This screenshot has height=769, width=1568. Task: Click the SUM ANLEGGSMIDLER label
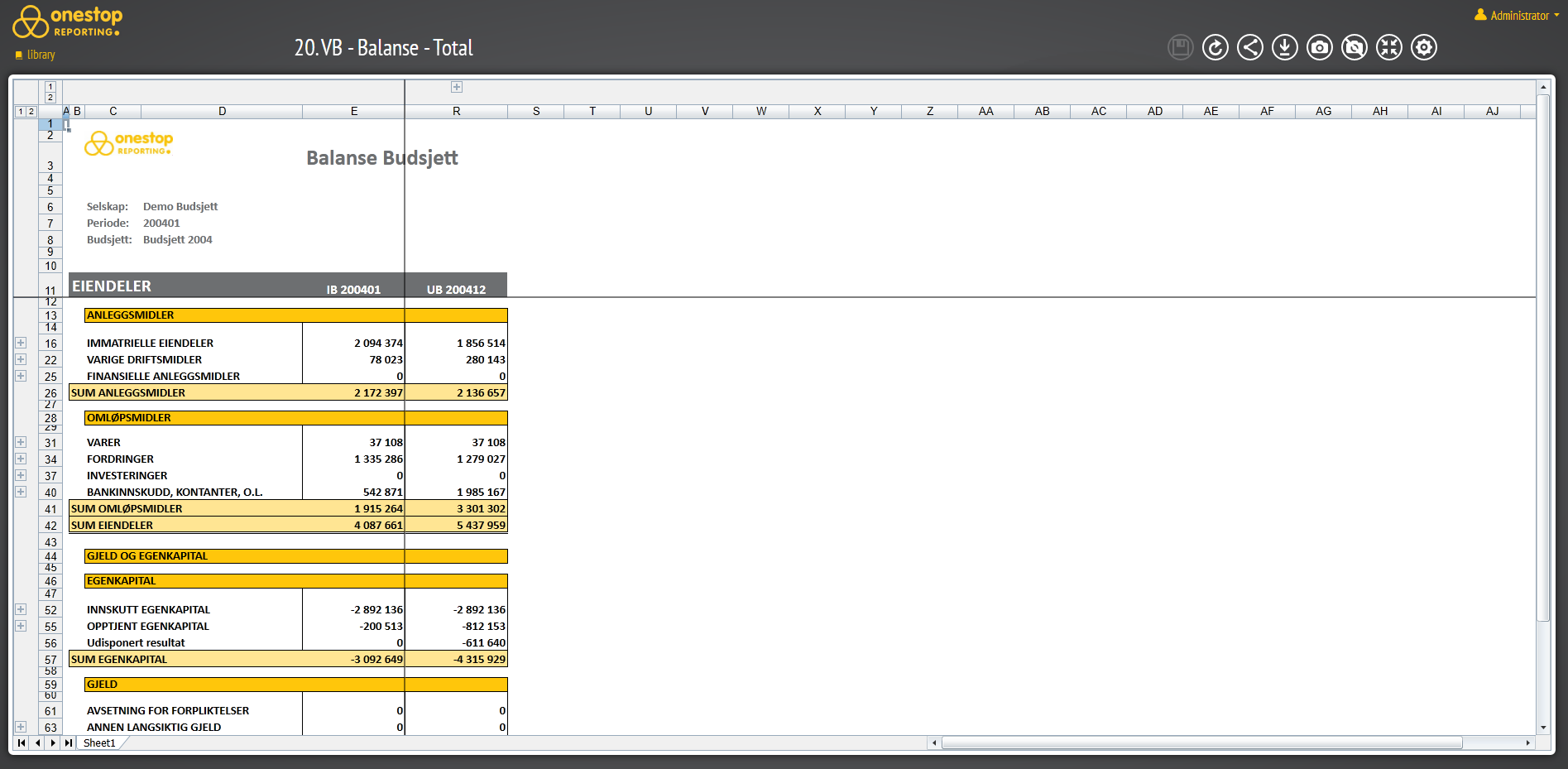(128, 393)
